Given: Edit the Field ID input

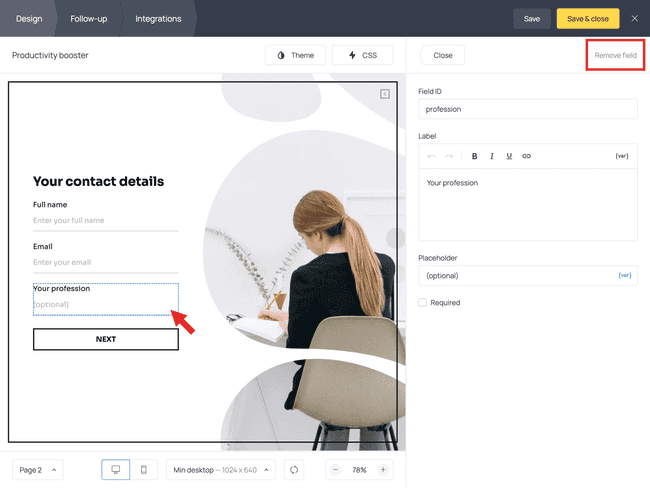Looking at the screenshot, I should [528, 109].
